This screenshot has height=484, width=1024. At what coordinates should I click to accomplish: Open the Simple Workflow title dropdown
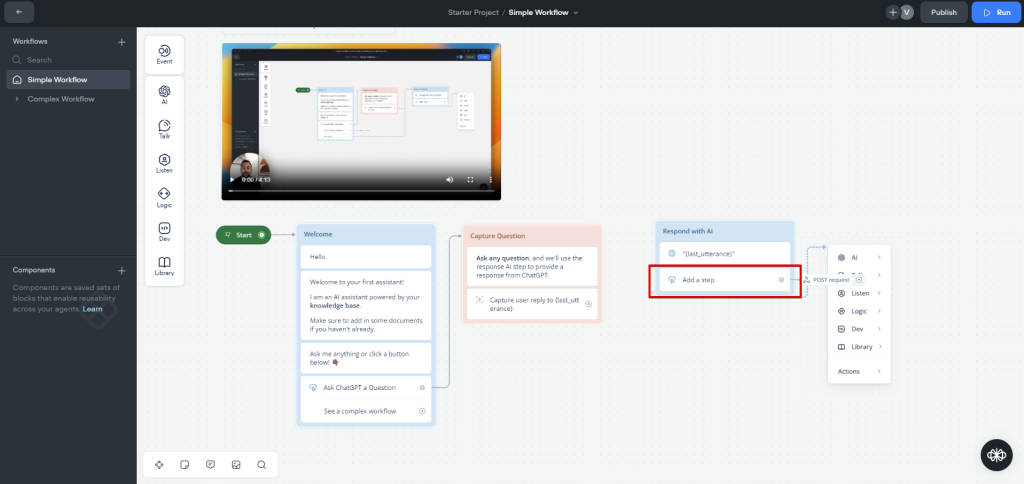(576, 13)
